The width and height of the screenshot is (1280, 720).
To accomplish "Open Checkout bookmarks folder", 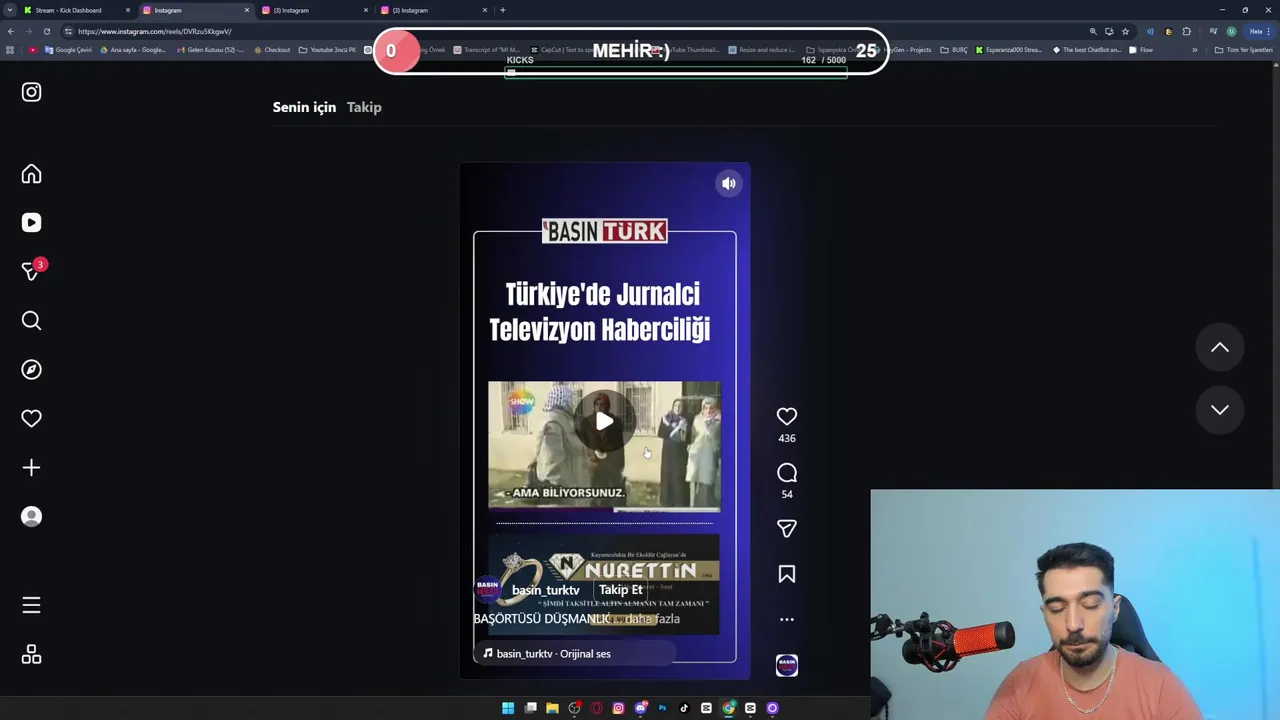I will (x=272, y=50).
